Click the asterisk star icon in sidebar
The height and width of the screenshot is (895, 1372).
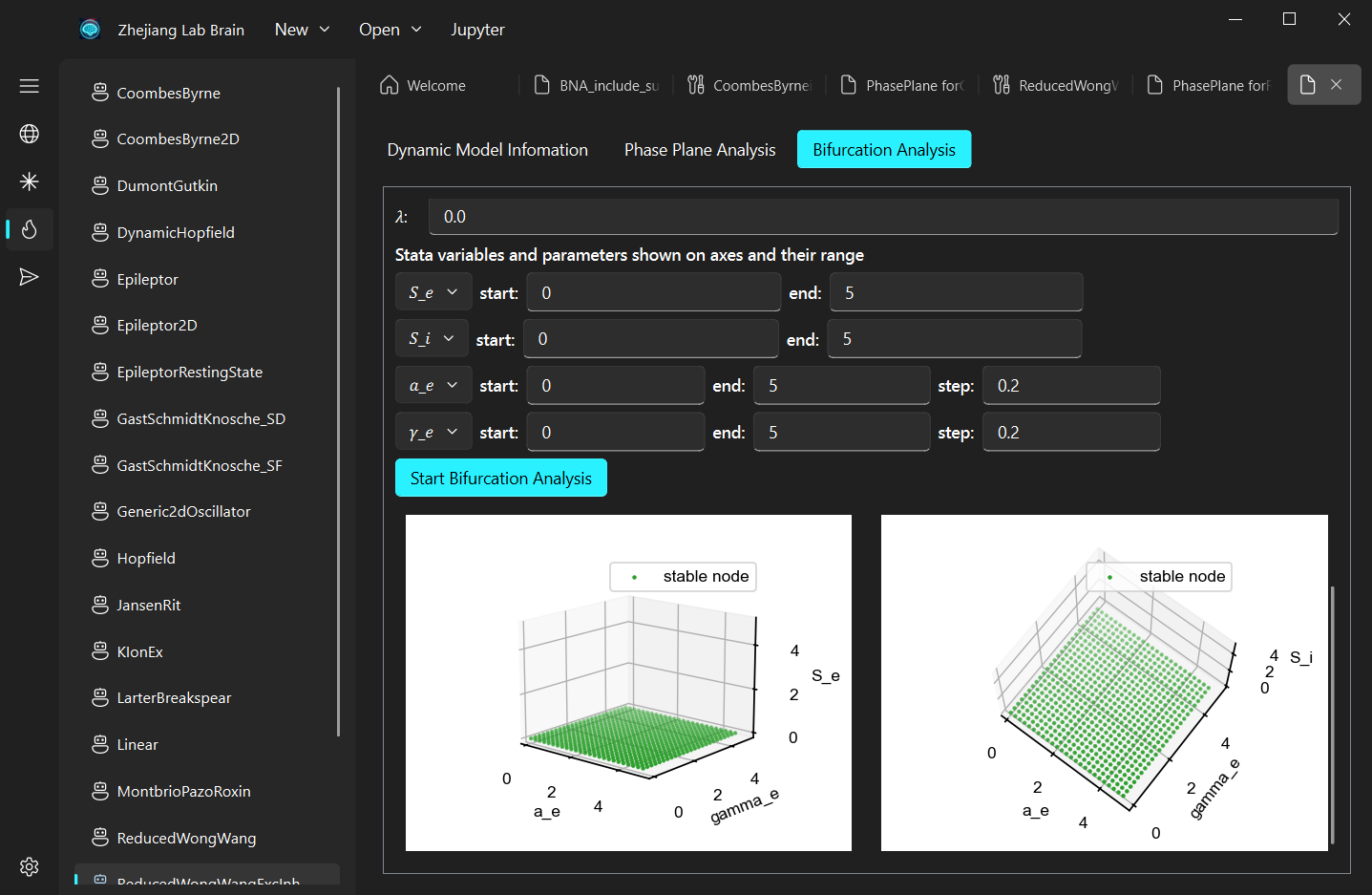[x=30, y=181]
